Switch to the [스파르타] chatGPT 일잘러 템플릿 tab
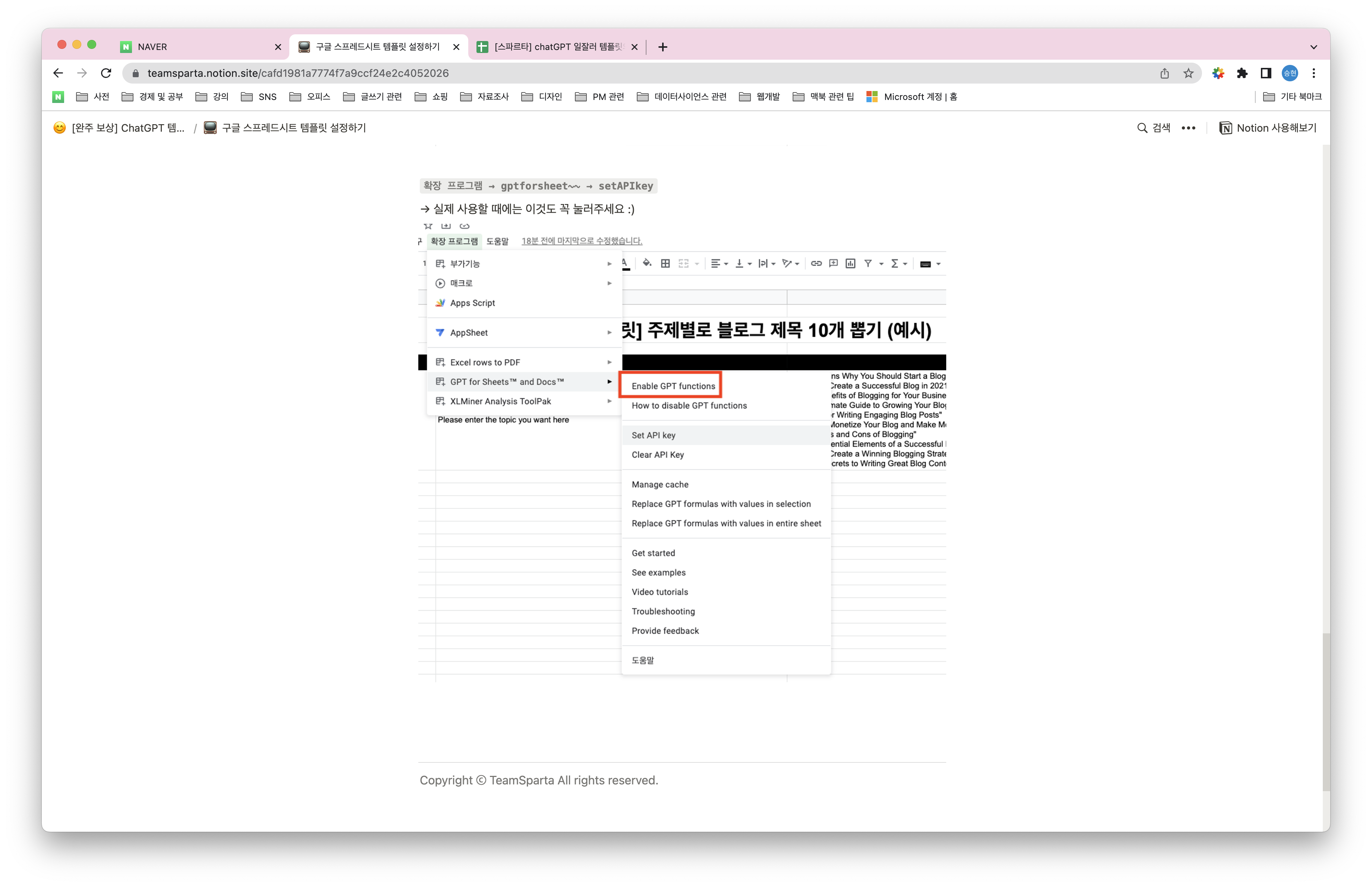 click(x=557, y=47)
